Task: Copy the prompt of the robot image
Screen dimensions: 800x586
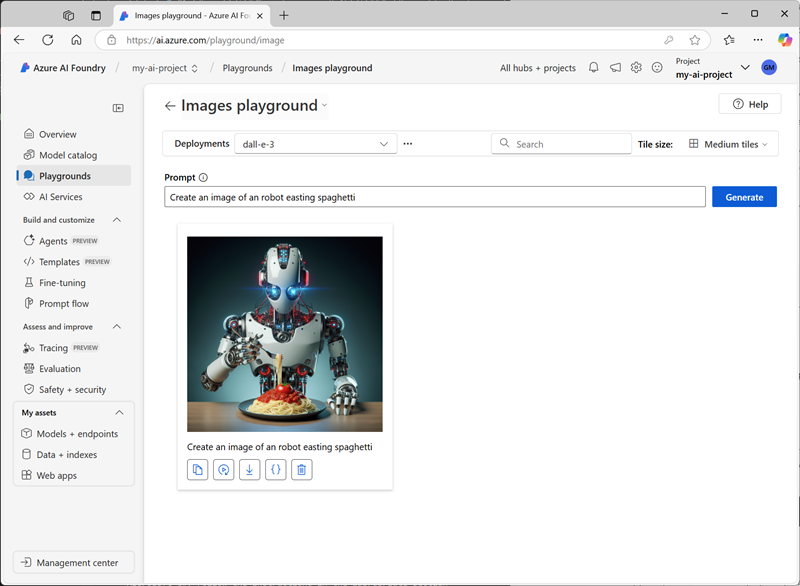Action: coord(198,469)
